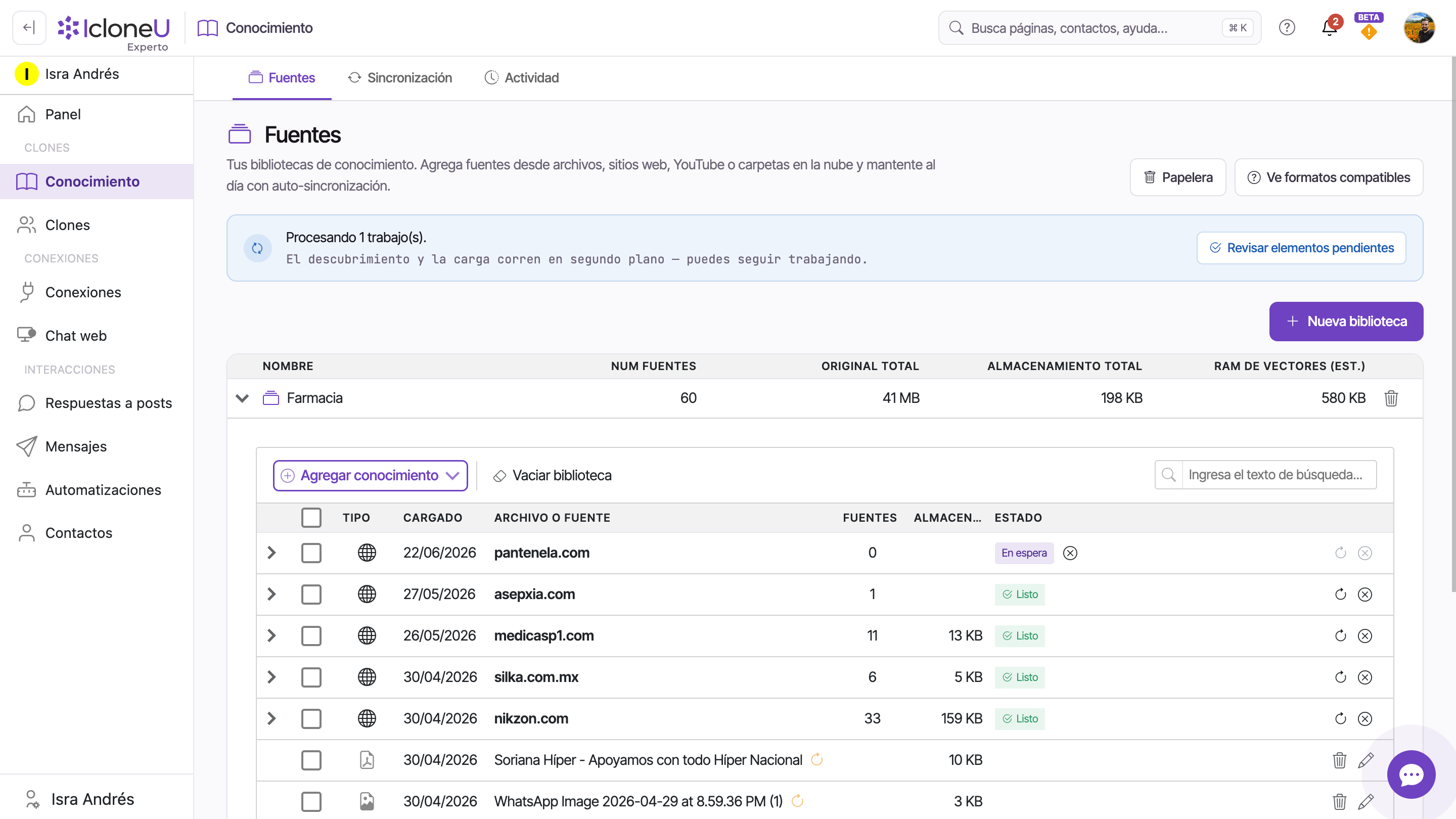The width and height of the screenshot is (1456, 819).
Task: Check the asepxia.com row checkbox
Action: [x=311, y=594]
